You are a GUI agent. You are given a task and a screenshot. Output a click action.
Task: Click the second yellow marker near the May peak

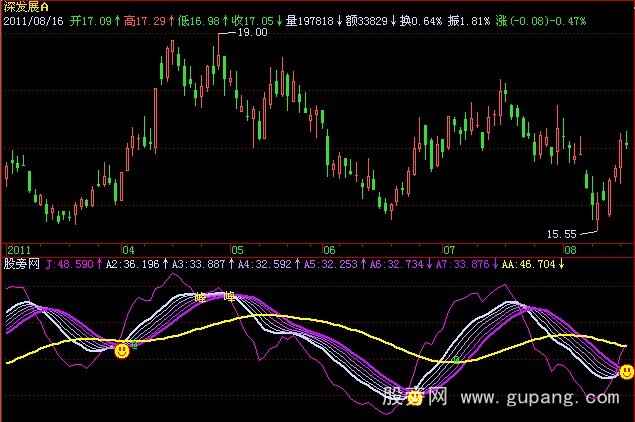(x=230, y=297)
